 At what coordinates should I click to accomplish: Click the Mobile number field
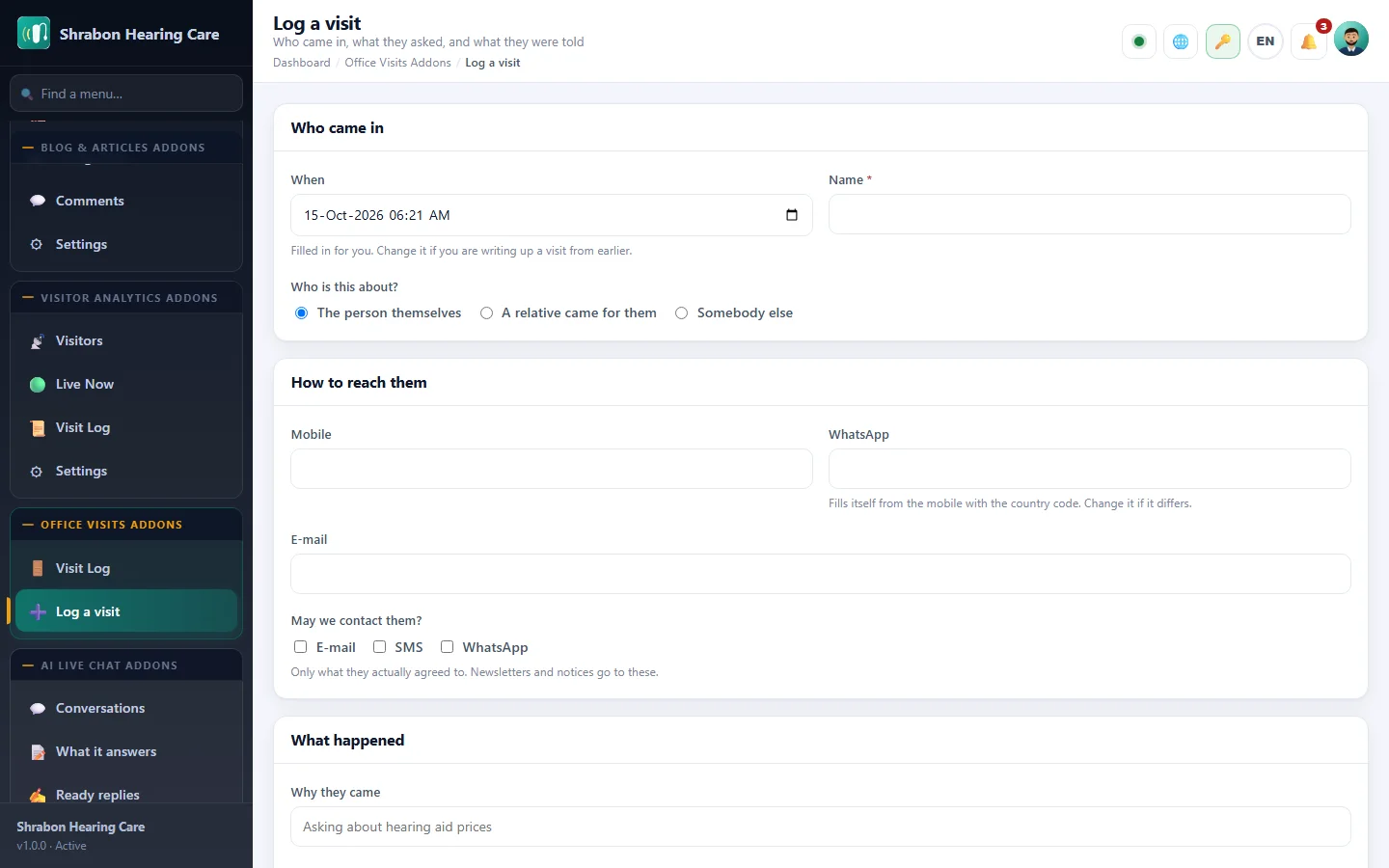coord(552,469)
